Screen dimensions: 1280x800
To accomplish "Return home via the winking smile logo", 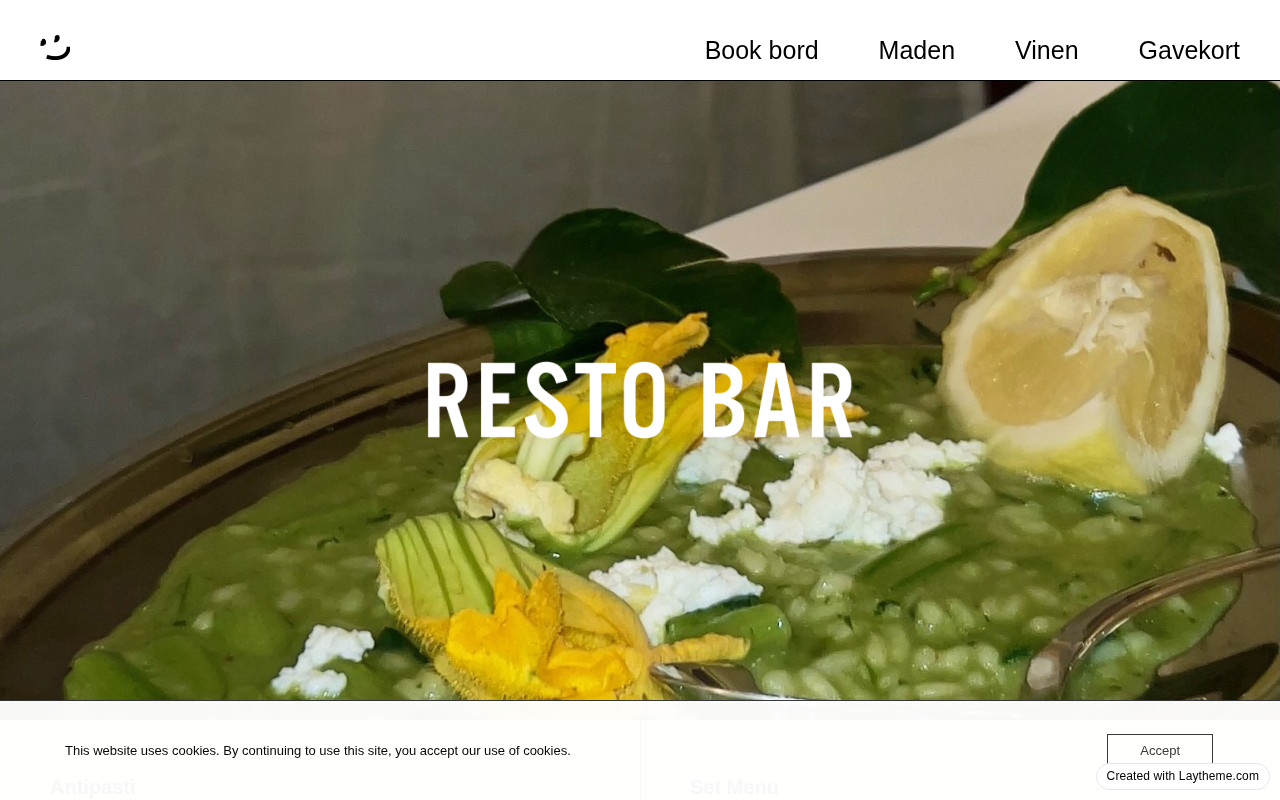I will tap(55, 47).
